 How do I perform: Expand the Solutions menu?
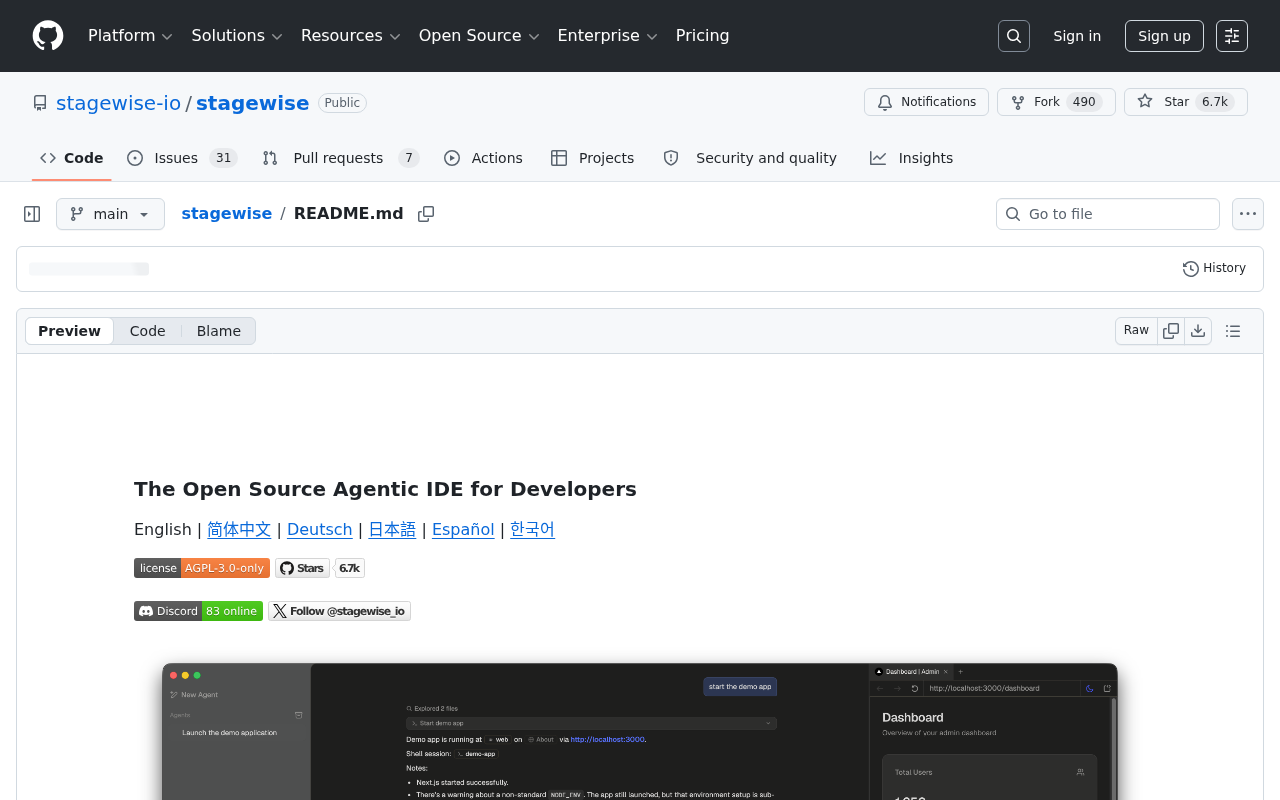(x=237, y=36)
